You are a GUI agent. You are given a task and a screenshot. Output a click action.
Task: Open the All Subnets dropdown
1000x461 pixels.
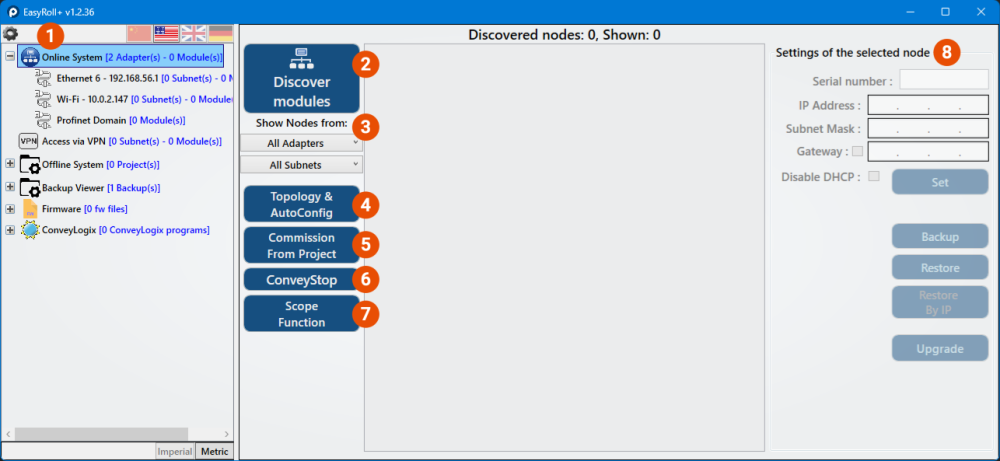tap(301, 165)
